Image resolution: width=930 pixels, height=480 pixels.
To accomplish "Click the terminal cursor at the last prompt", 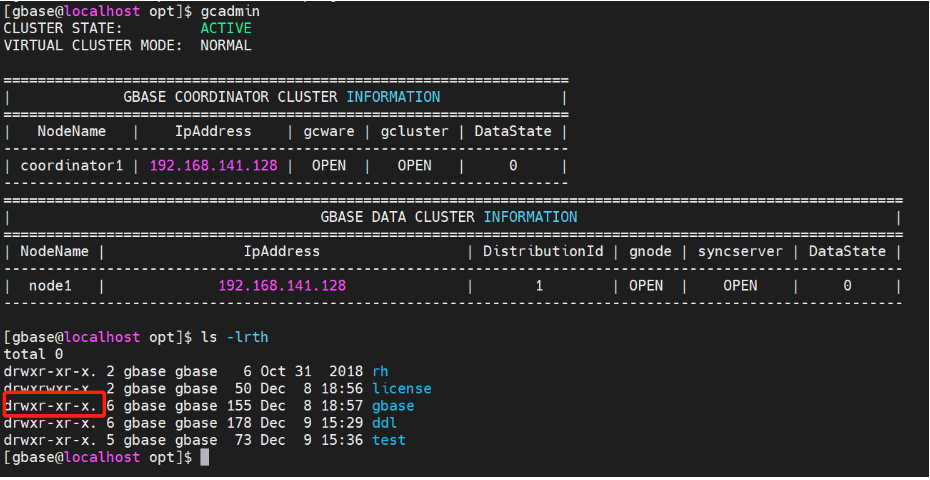I will (x=205, y=457).
